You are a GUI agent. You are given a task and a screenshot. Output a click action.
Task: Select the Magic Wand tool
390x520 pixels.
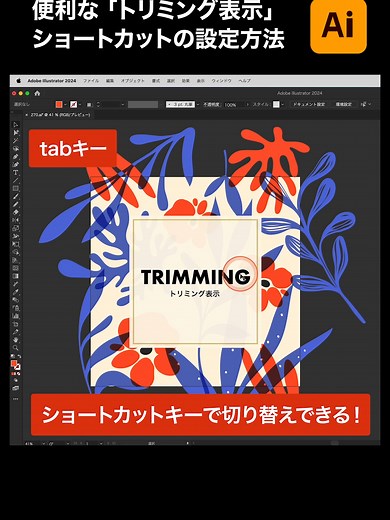click(16, 141)
